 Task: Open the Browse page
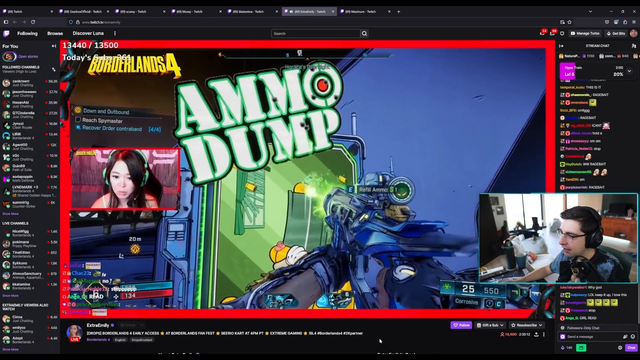point(55,33)
